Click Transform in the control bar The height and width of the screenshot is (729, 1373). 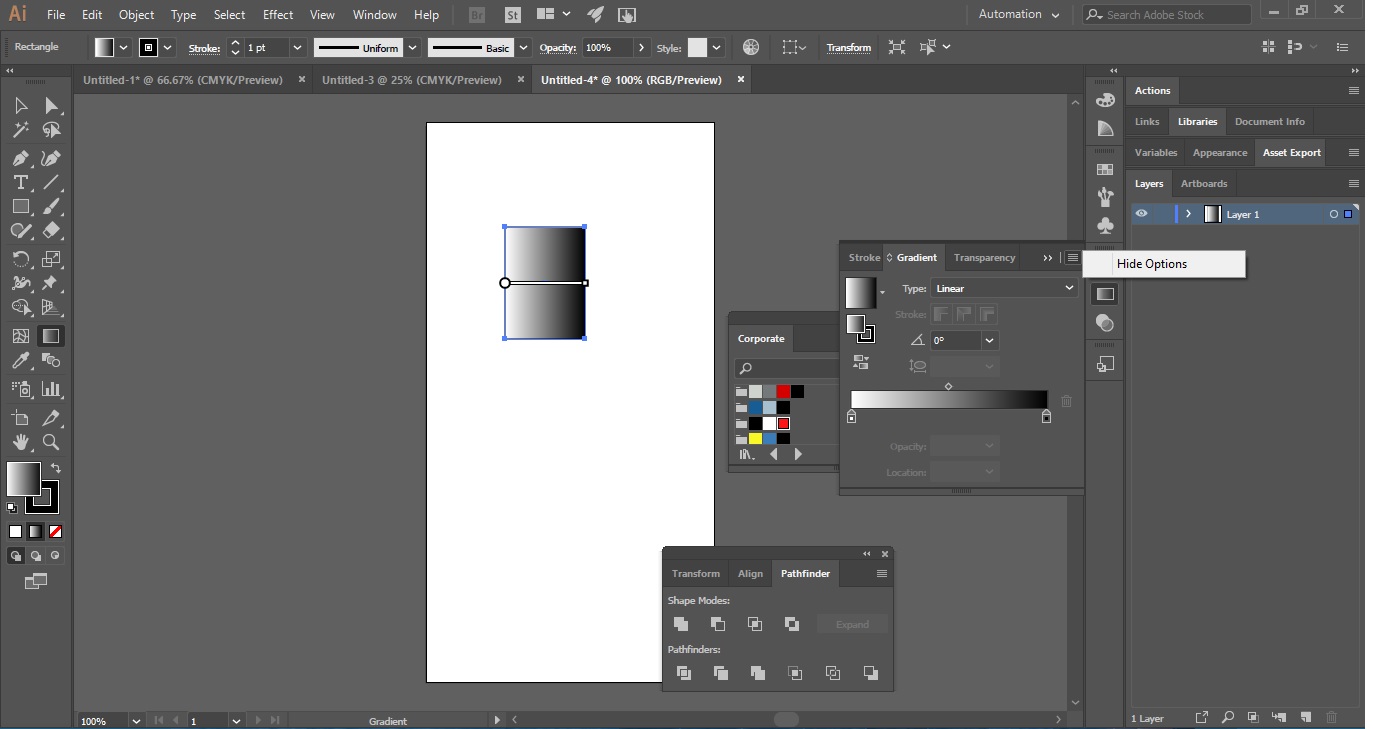[848, 48]
